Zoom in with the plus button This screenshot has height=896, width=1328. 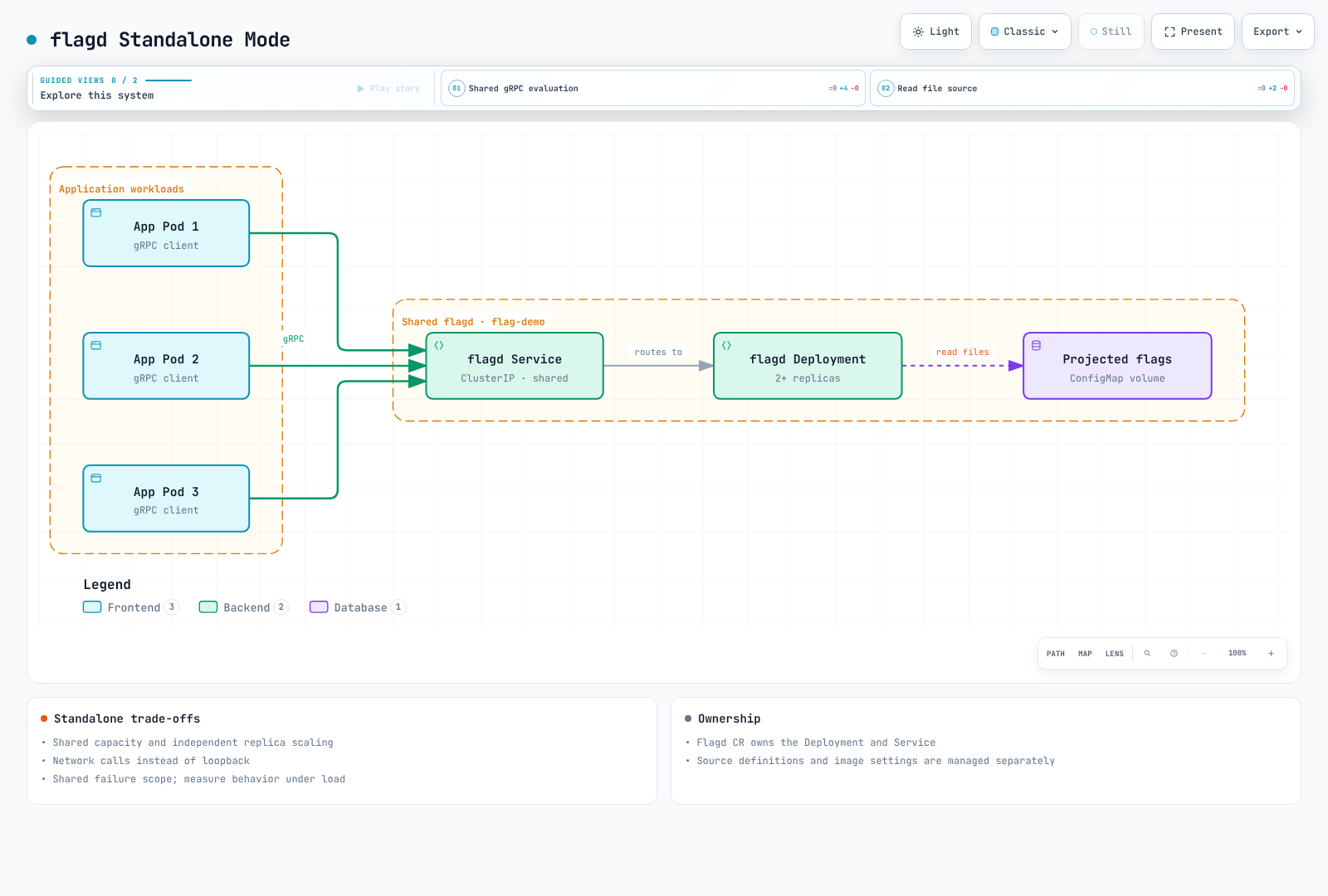(x=1271, y=654)
